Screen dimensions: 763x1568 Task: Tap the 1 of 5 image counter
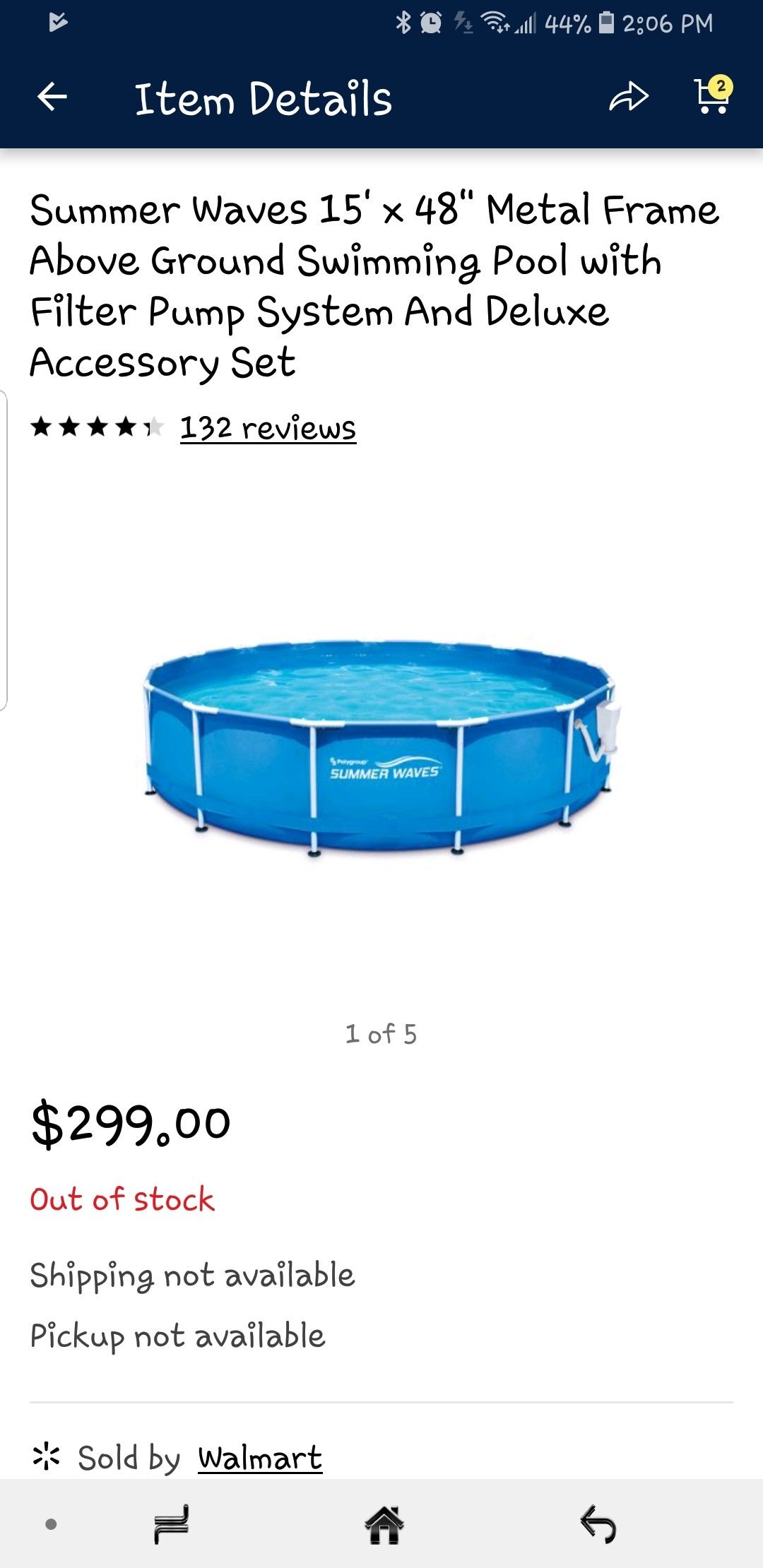[x=381, y=1034]
